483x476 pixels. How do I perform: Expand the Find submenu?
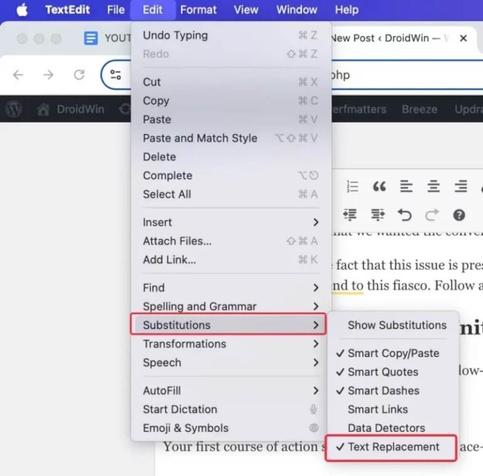[x=231, y=288]
